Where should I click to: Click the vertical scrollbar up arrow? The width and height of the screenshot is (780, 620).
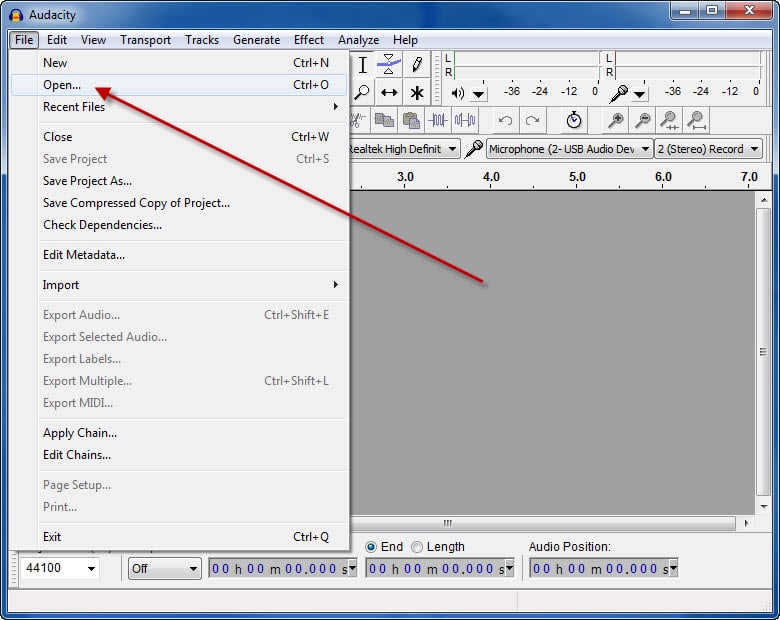[764, 200]
